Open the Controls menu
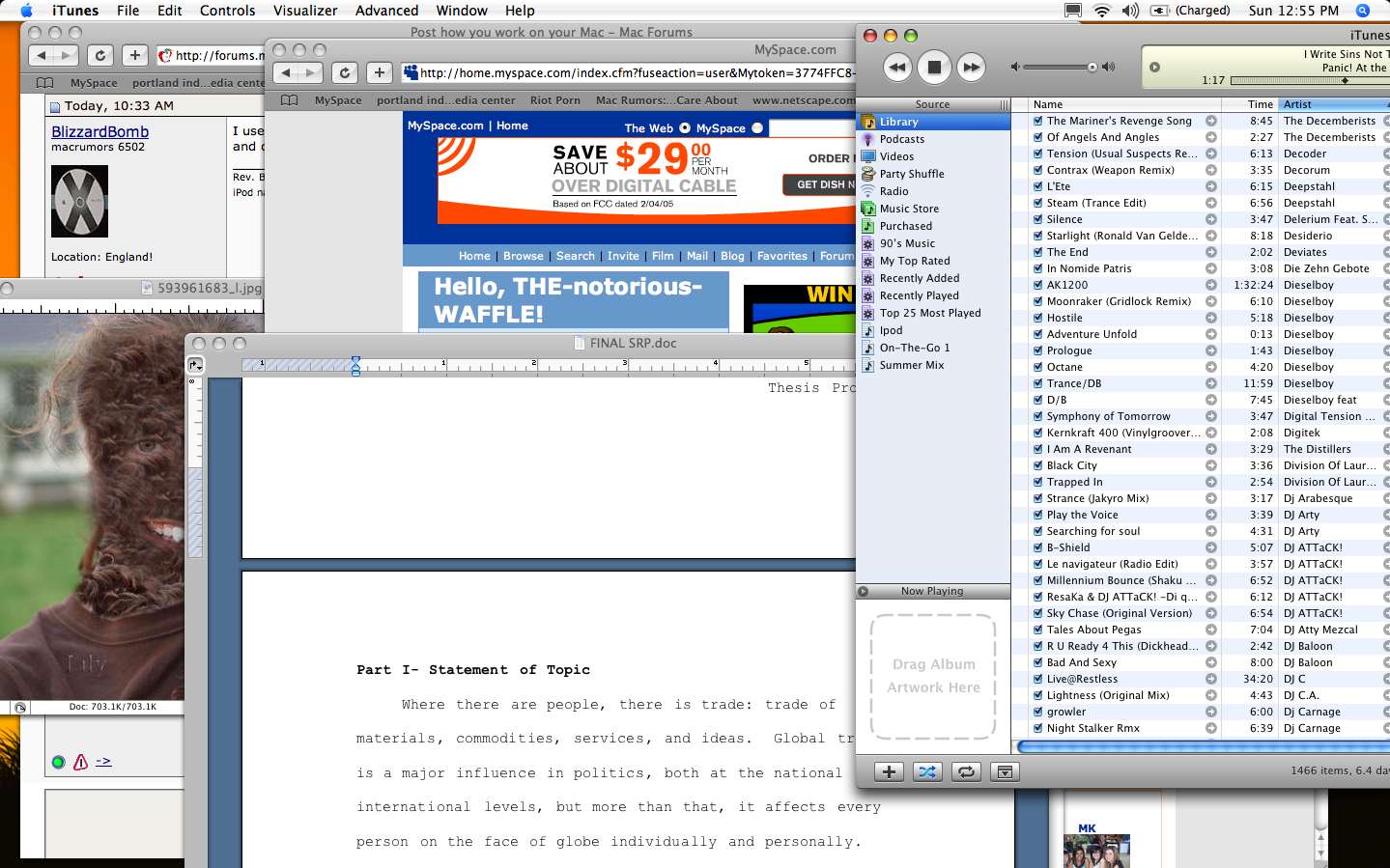The width and height of the screenshot is (1390, 868). tap(228, 11)
